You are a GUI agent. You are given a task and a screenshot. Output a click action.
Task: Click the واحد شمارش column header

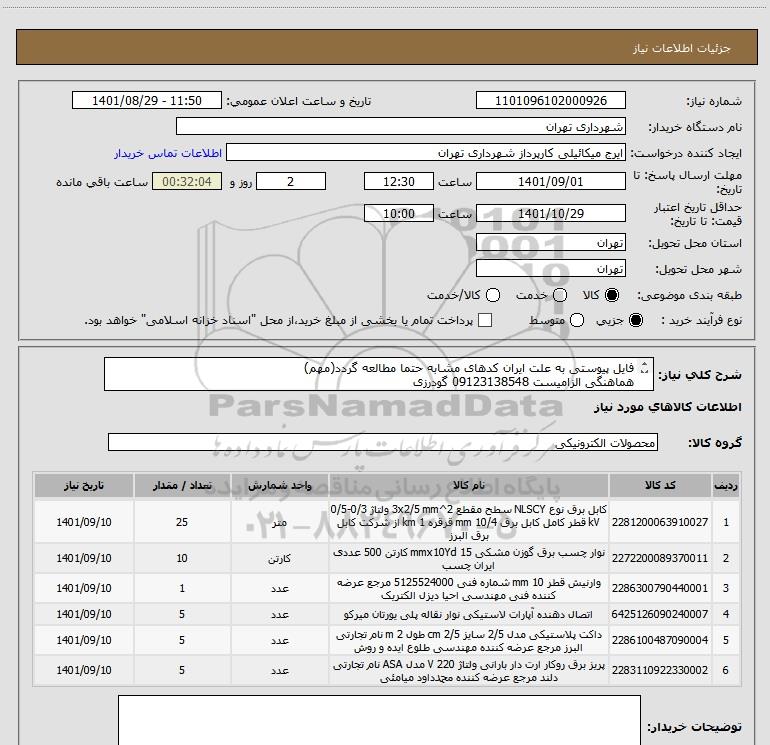pyautogui.click(x=279, y=486)
